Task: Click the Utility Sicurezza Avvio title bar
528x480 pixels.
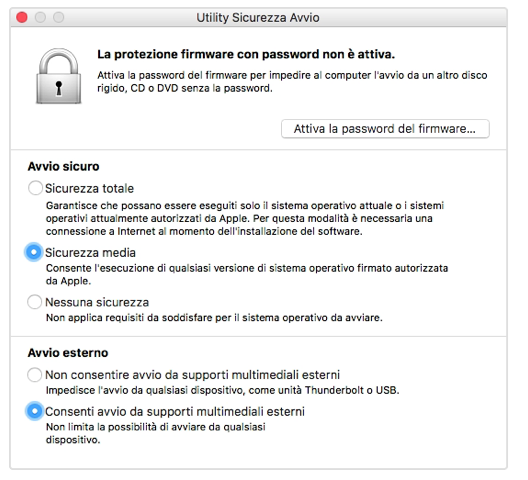Action: [258, 18]
